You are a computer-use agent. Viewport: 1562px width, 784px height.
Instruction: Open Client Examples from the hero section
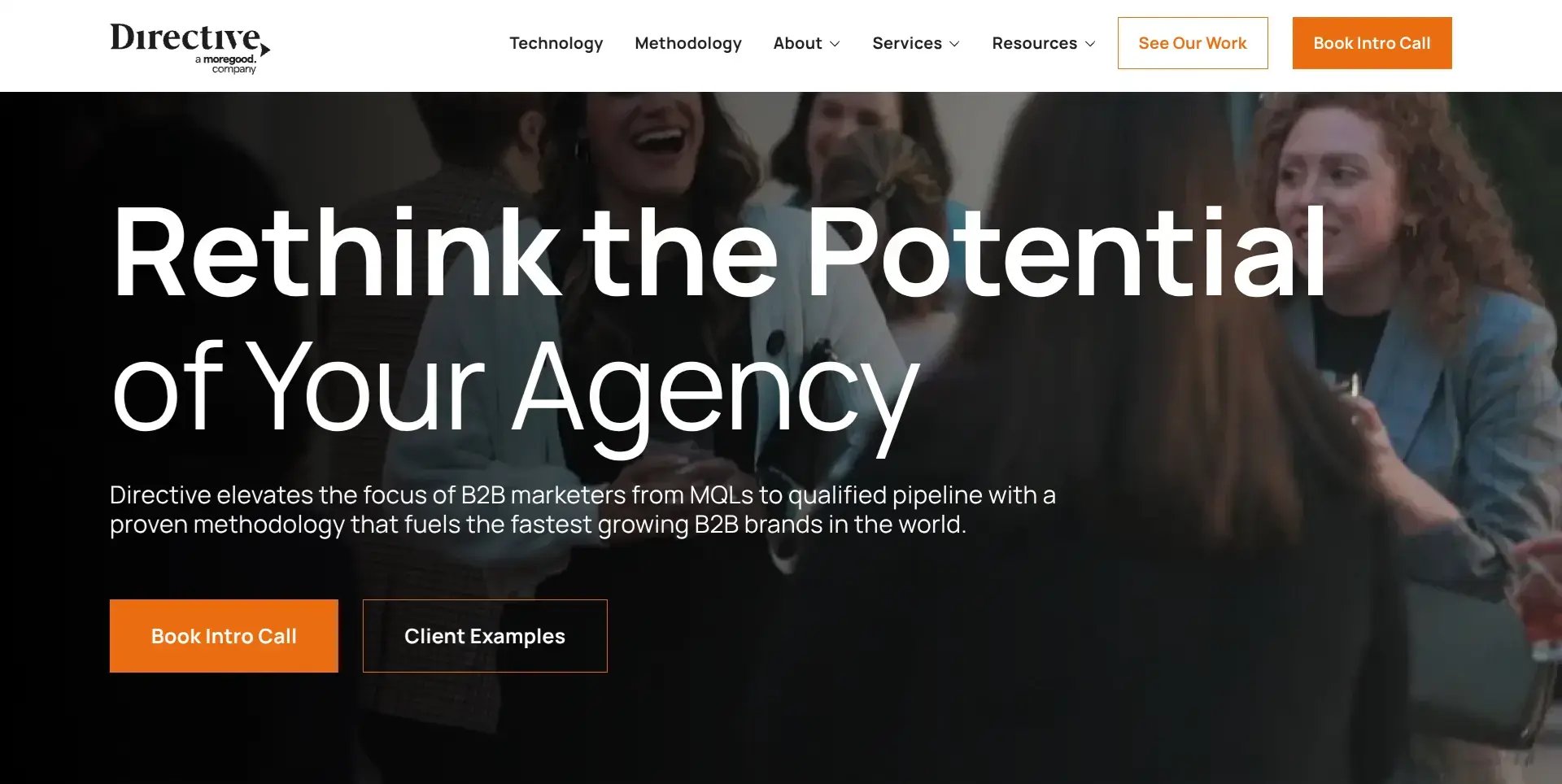tap(485, 636)
